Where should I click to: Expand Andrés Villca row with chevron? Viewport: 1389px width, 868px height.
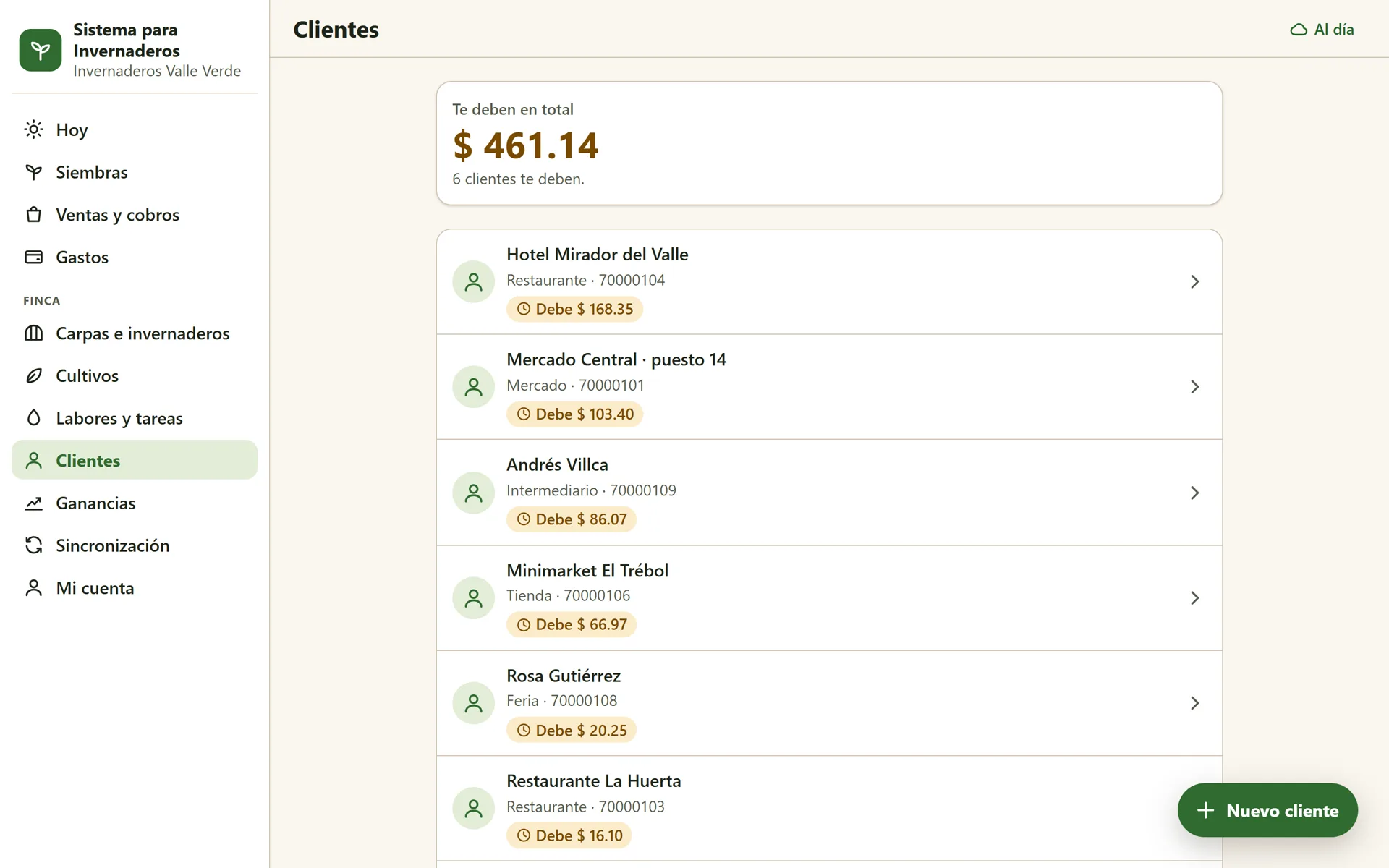point(1194,493)
